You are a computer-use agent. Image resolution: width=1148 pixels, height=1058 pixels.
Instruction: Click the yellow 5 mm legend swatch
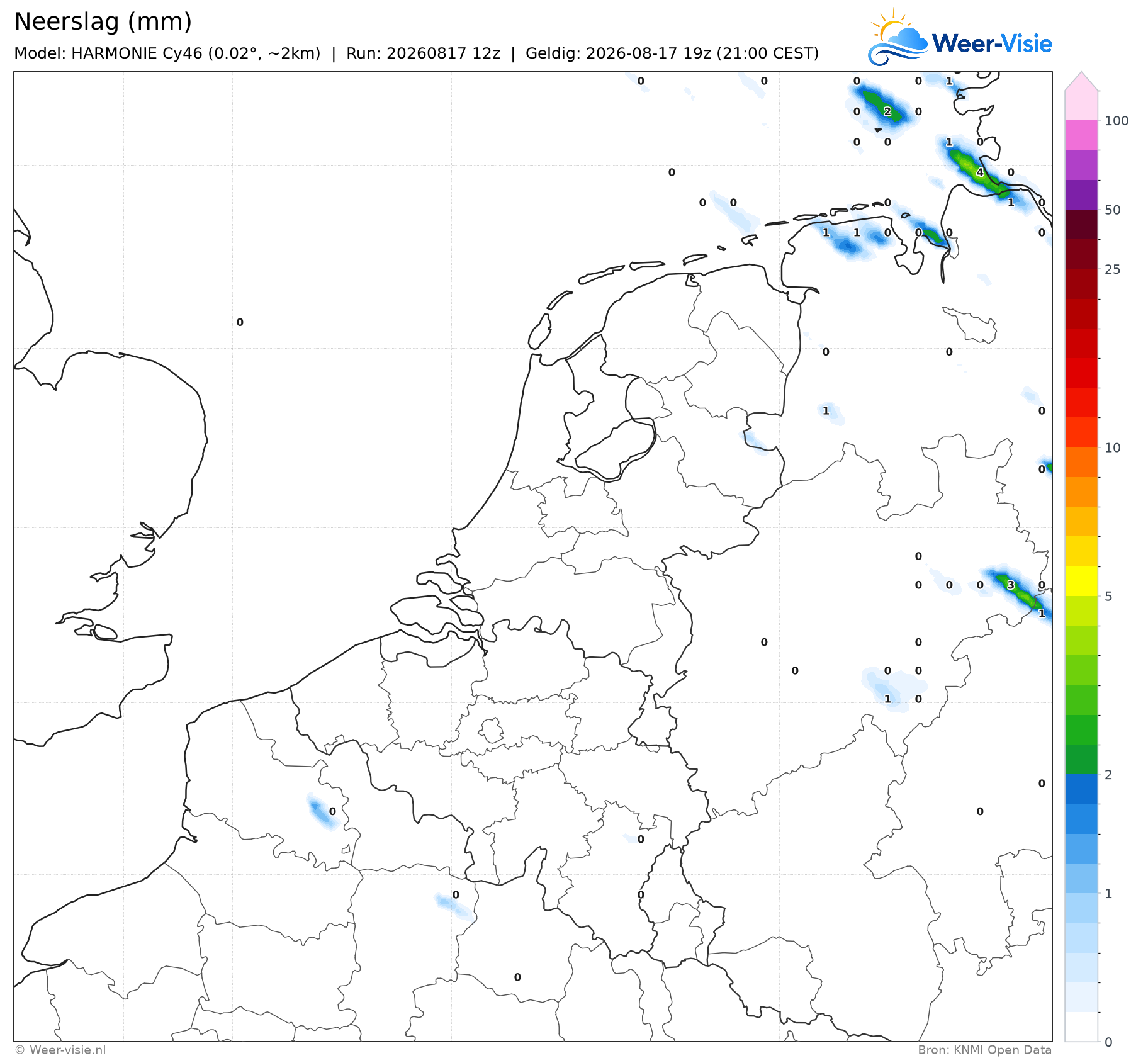(x=1081, y=581)
